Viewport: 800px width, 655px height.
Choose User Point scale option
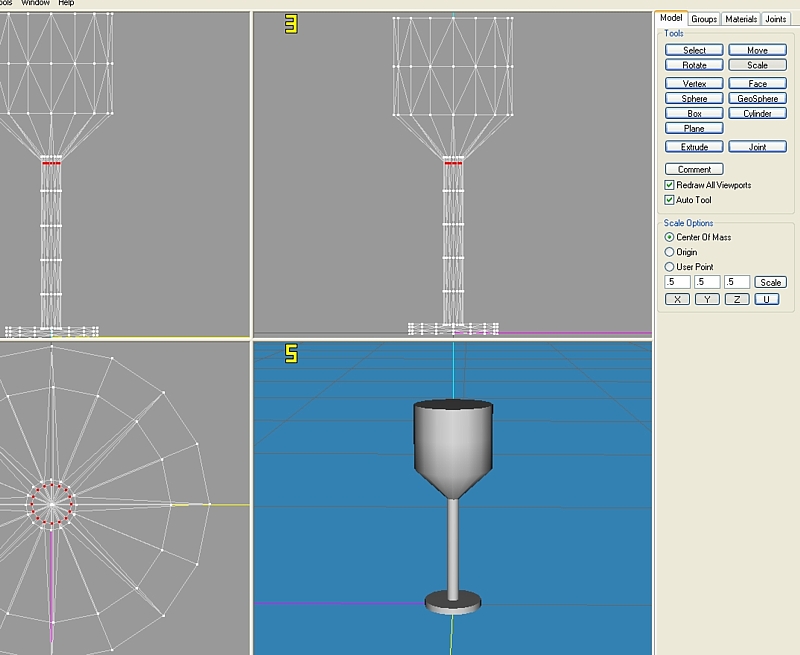pyautogui.click(x=670, y=267)
